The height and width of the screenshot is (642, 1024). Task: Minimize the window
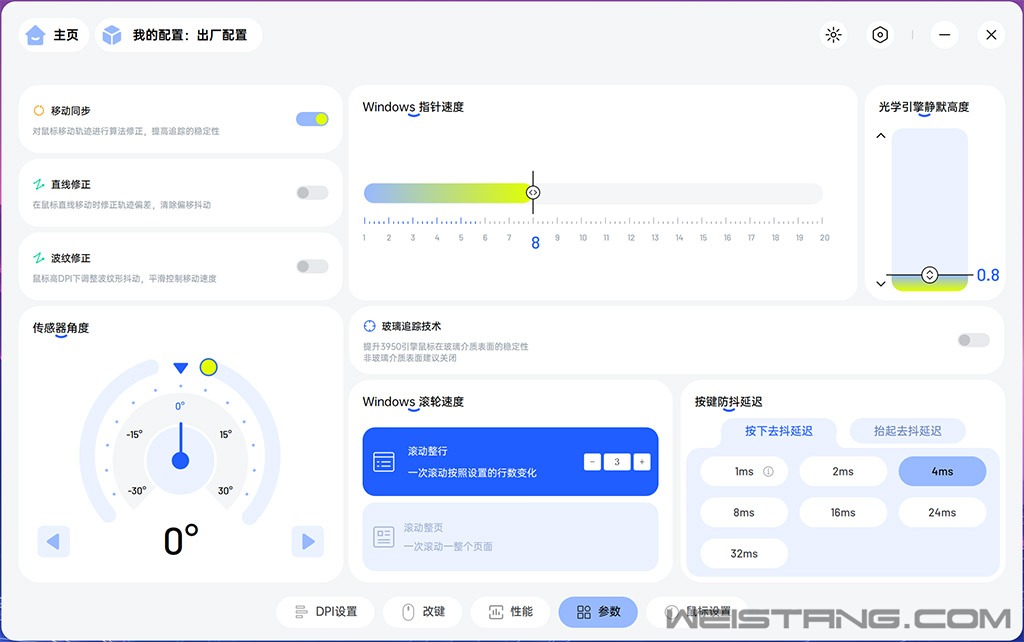[x=944, y=35]
